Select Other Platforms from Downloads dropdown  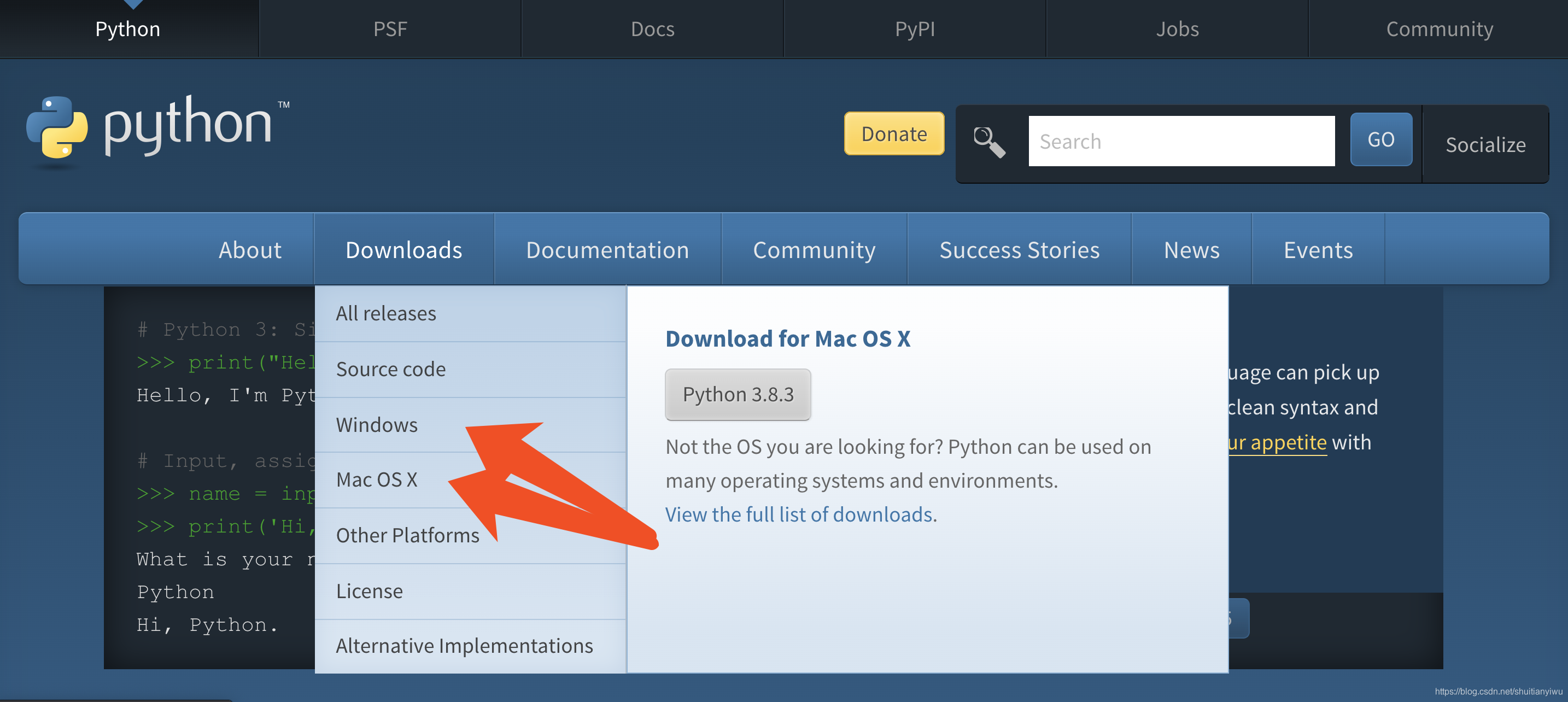point(471,536)
